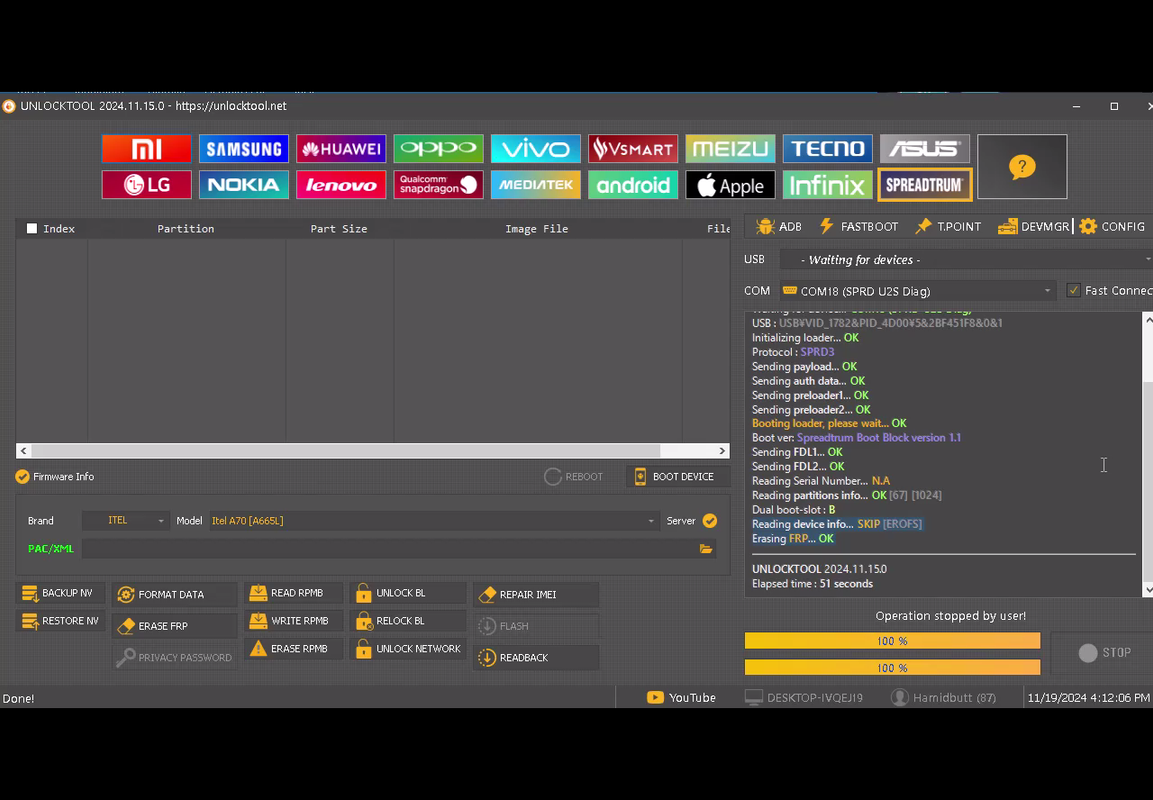Open the Qualcomm Snapdragon tile
This screenshot has width=1153, height=800.
click(x=438, y=185)
